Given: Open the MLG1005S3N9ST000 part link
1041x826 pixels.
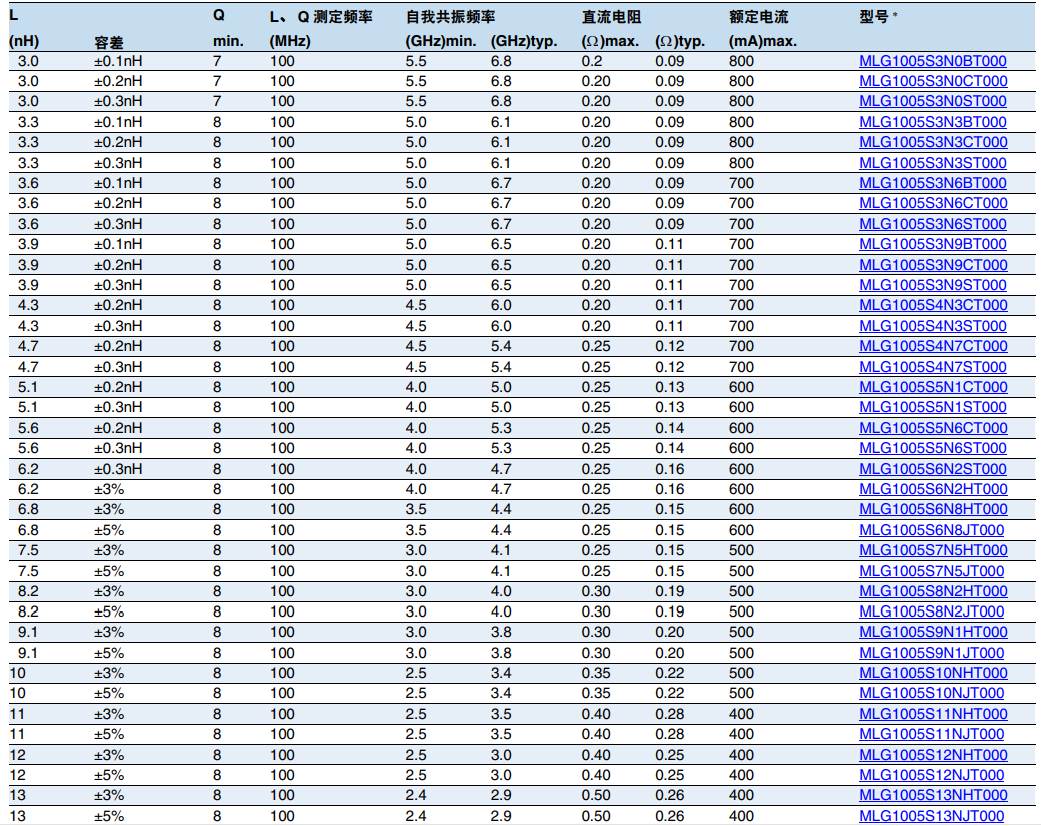Looking at the screenshot, I should 932,285.
